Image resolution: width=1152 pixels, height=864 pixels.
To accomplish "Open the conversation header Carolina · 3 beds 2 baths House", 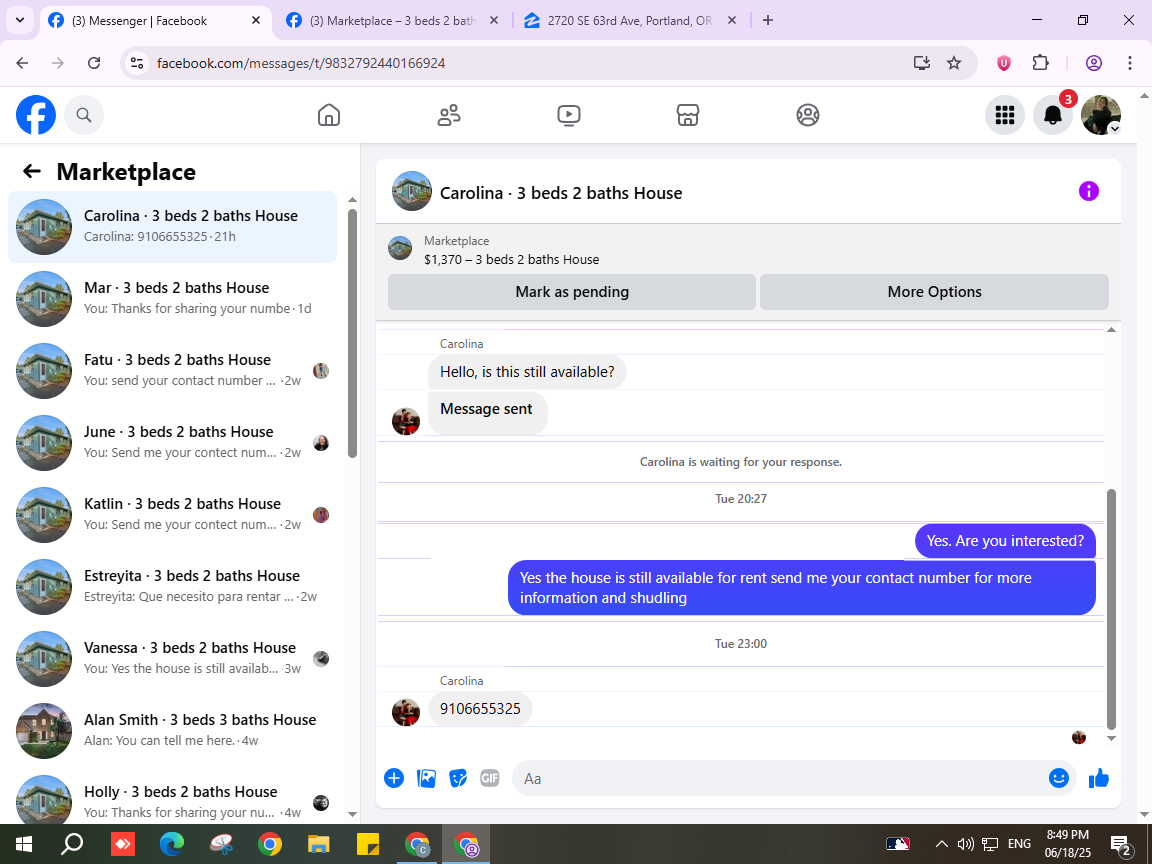I will (x=561, y=193).
